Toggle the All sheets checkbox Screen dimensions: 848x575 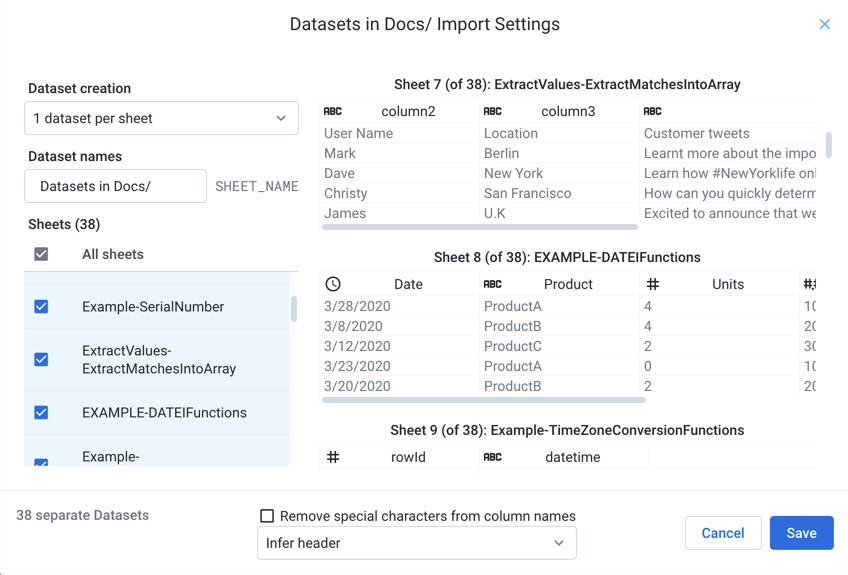(41, 255)
